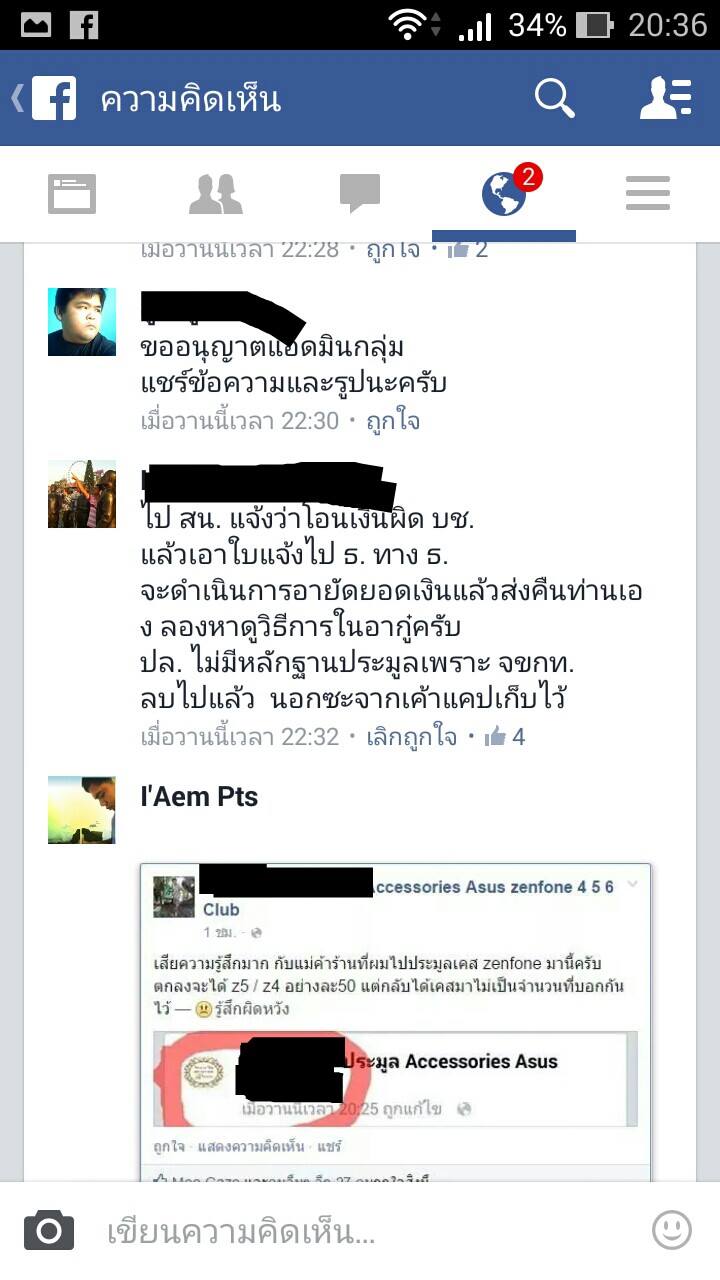Viewport: 720px width, 1280px height.
Task: Open the friends list icon in header
Action: click(666, 98)
